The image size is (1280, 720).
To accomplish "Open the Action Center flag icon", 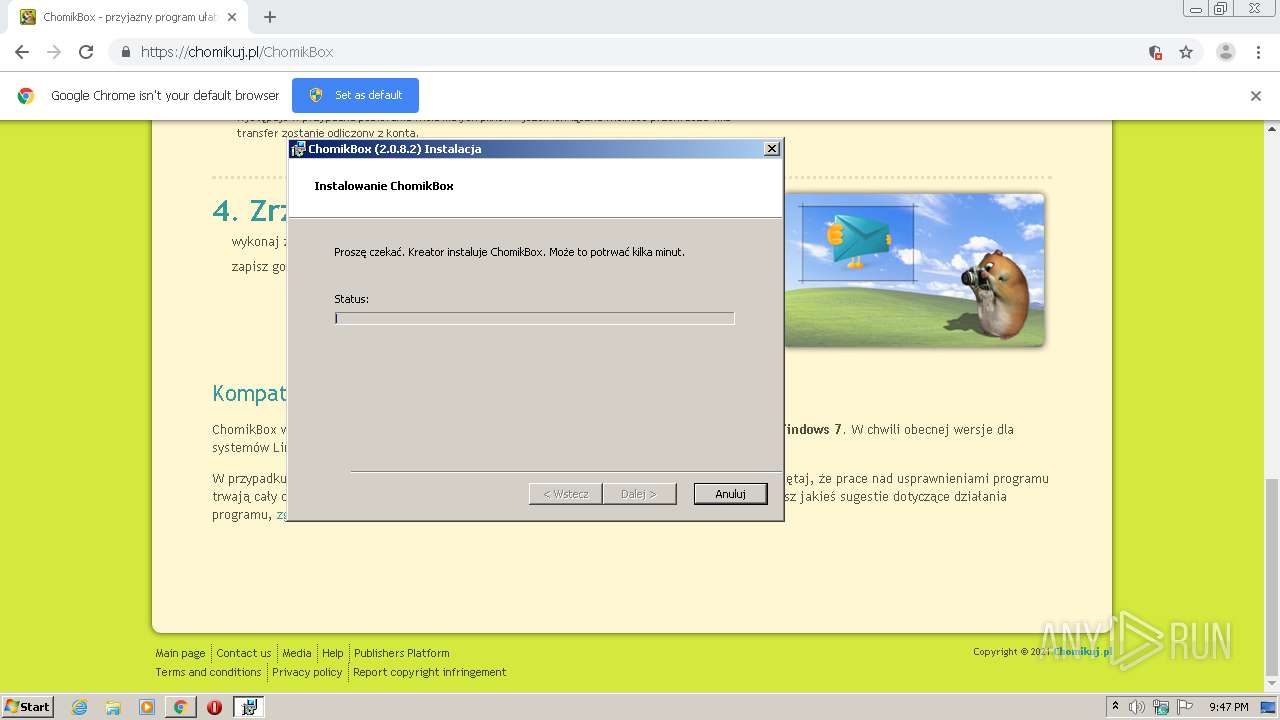I will tap(1185, 707).
